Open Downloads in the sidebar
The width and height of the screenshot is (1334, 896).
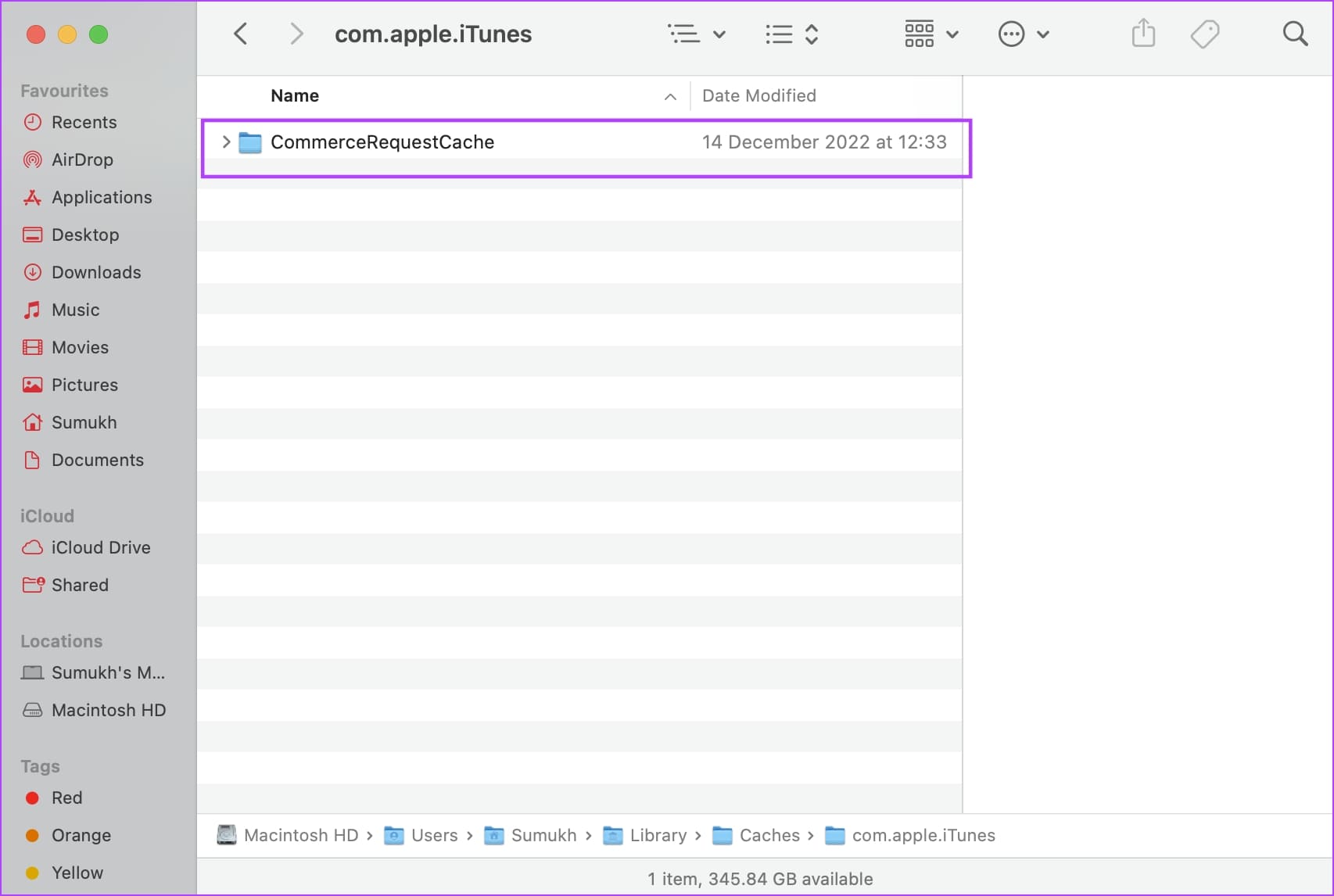click(x=96, y=272)
